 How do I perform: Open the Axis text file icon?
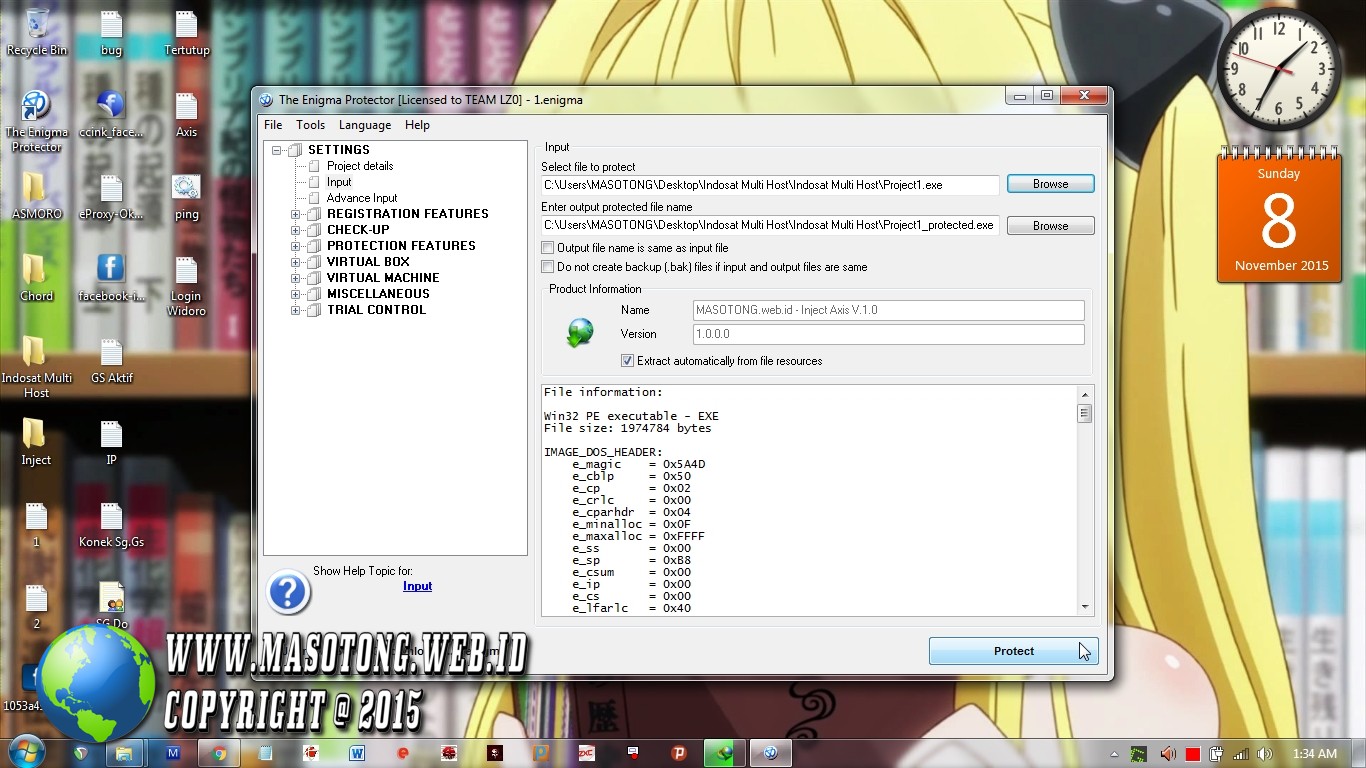pyautogui.click(x=186, y=113)
